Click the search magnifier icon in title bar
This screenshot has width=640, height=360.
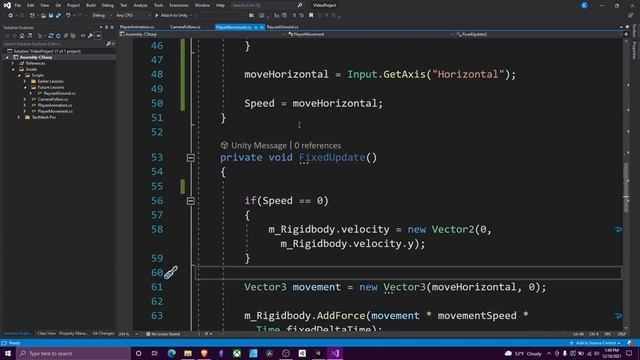pyautogui.click(x=300, y=5)
